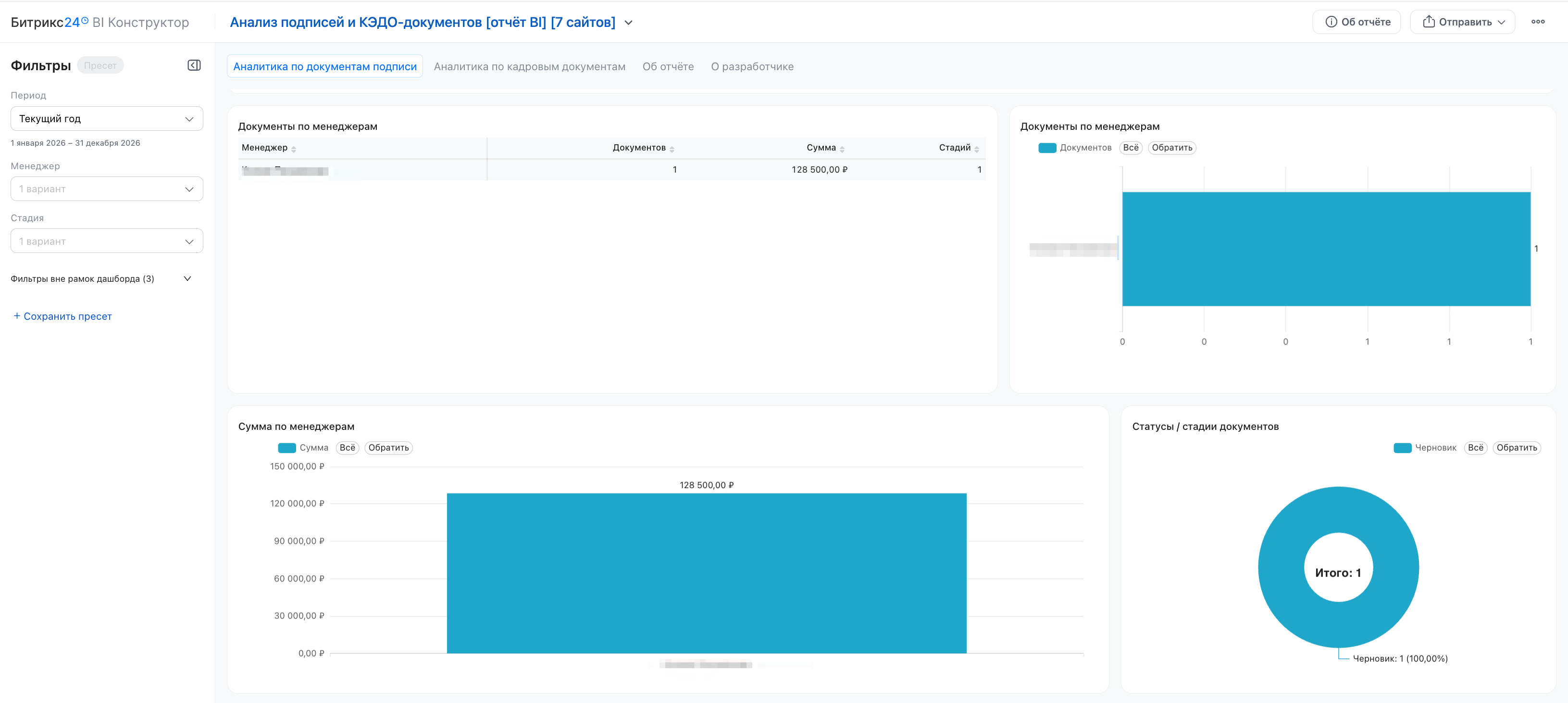Click Обратить in Сумма по менеджерам legend
The height and width of the screenshot is (703, 1568).
tap(388, 448)
